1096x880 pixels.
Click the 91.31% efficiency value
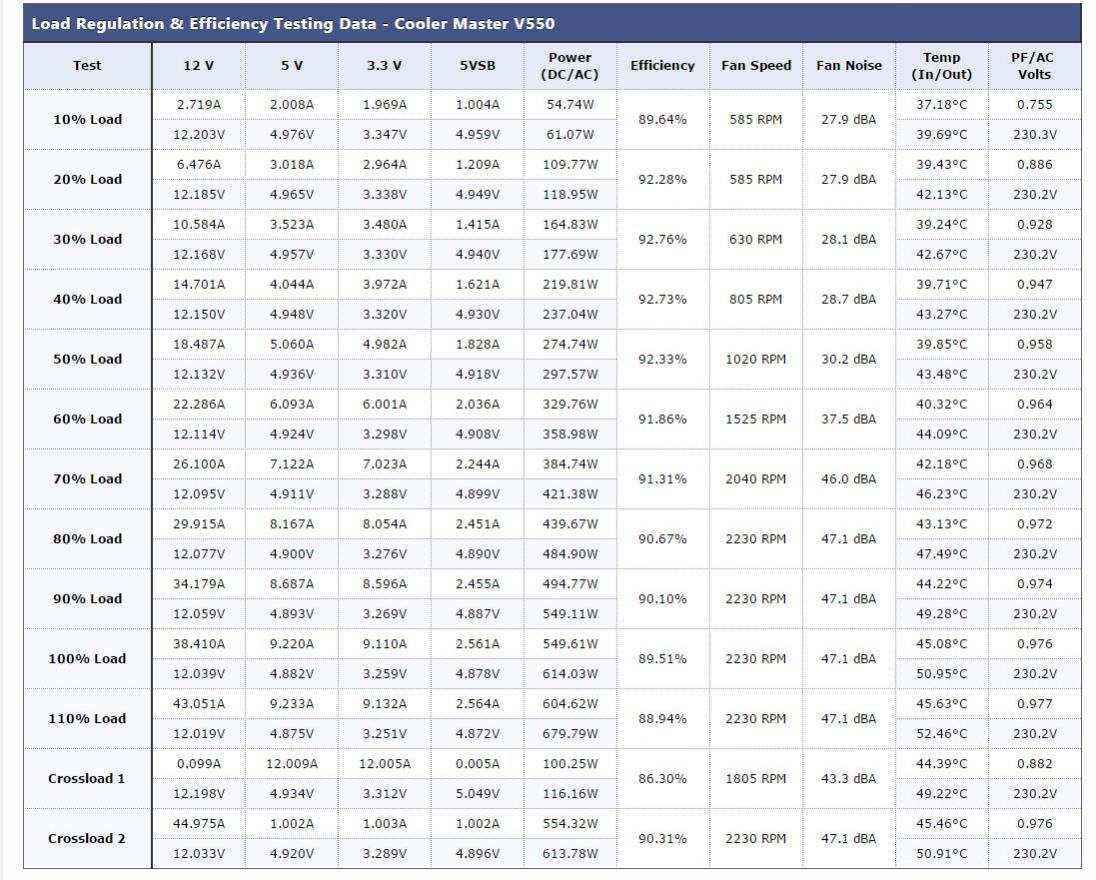click(x=663, y=479)
